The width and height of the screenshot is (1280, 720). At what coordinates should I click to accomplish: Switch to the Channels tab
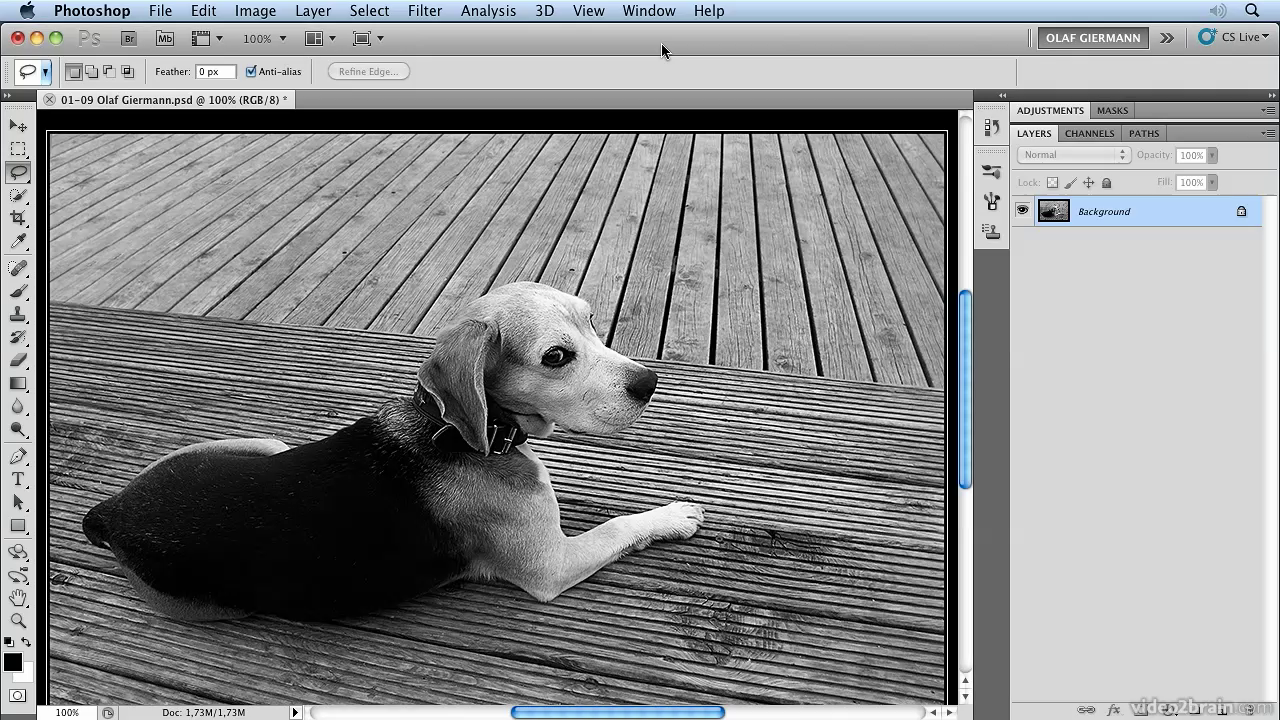coord(1089,133)
